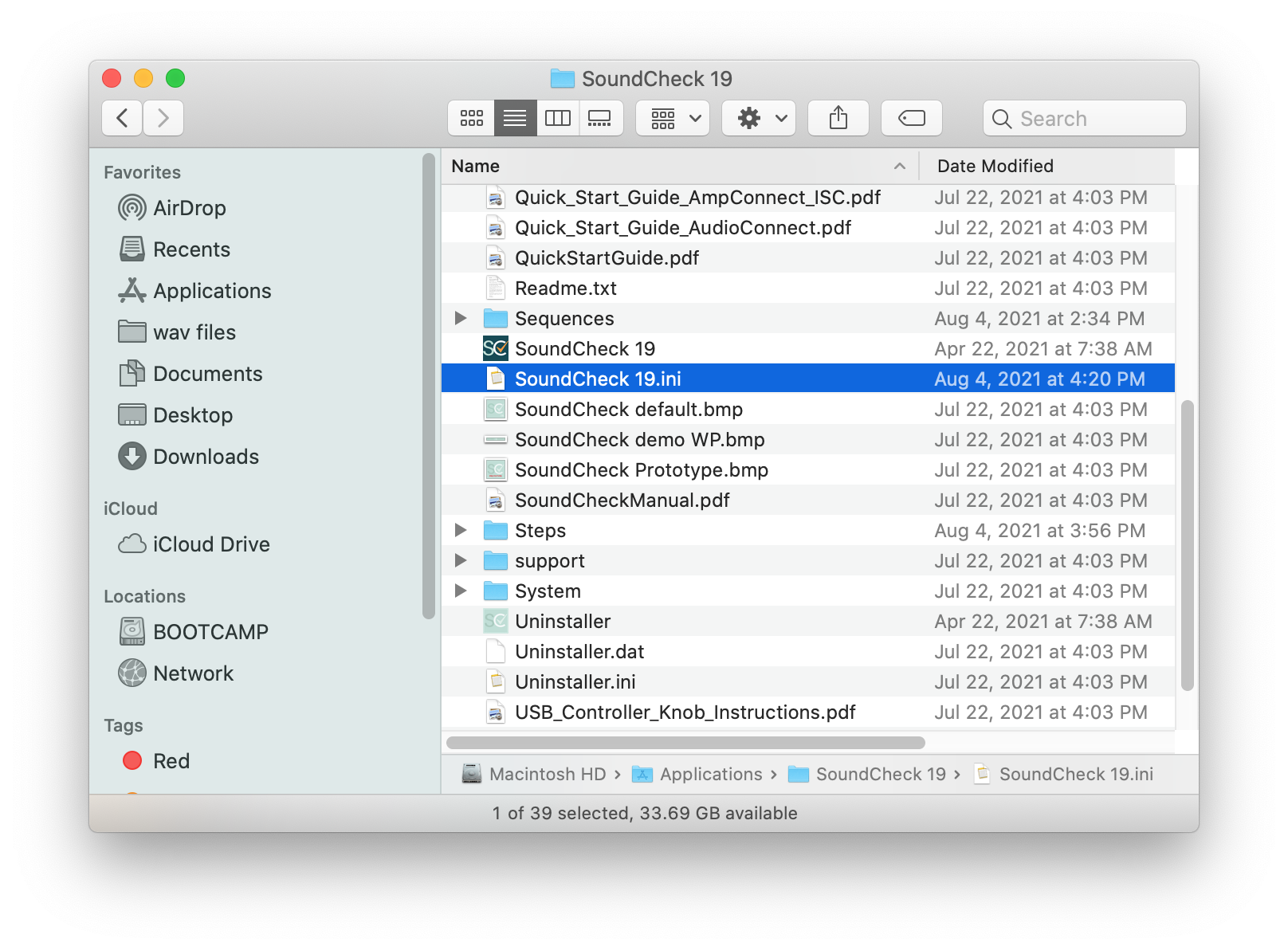The width and height of the screenshot is (1288, 950).
Task: Open the group-by items dropdown
Action: tap(673, 118)
